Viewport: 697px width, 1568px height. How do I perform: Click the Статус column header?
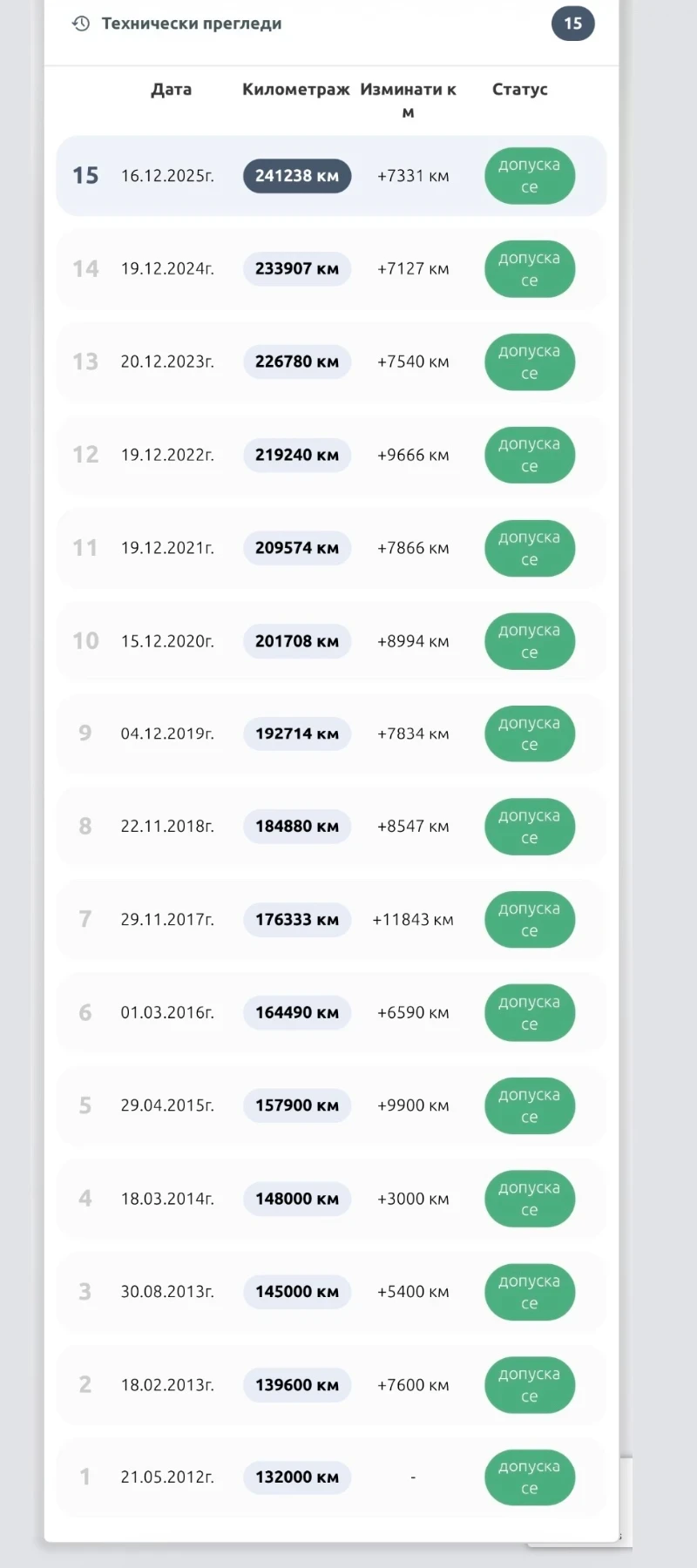[x=519, y=89]
